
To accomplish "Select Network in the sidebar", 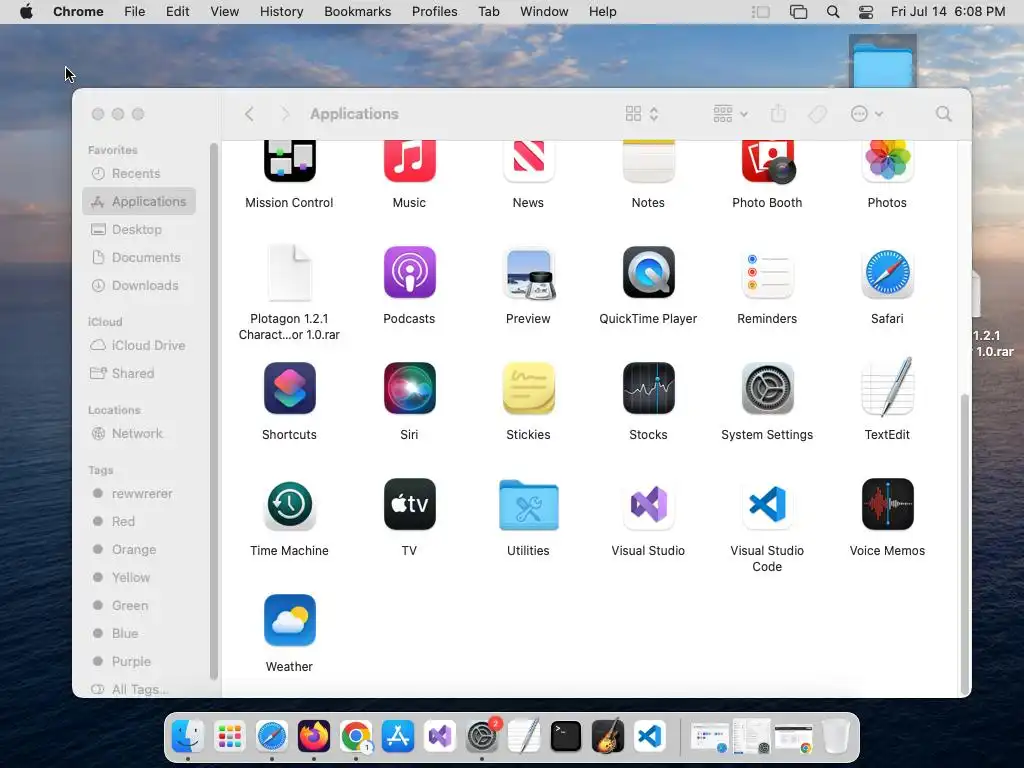I will click(x=139, y=434).
